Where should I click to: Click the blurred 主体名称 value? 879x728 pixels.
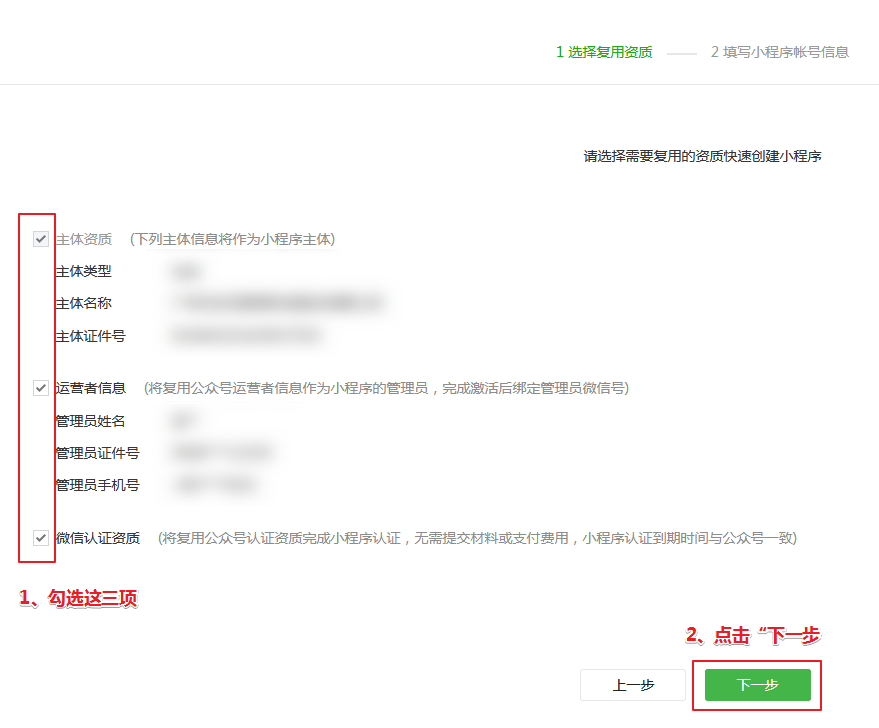click(x=277, y=303)
